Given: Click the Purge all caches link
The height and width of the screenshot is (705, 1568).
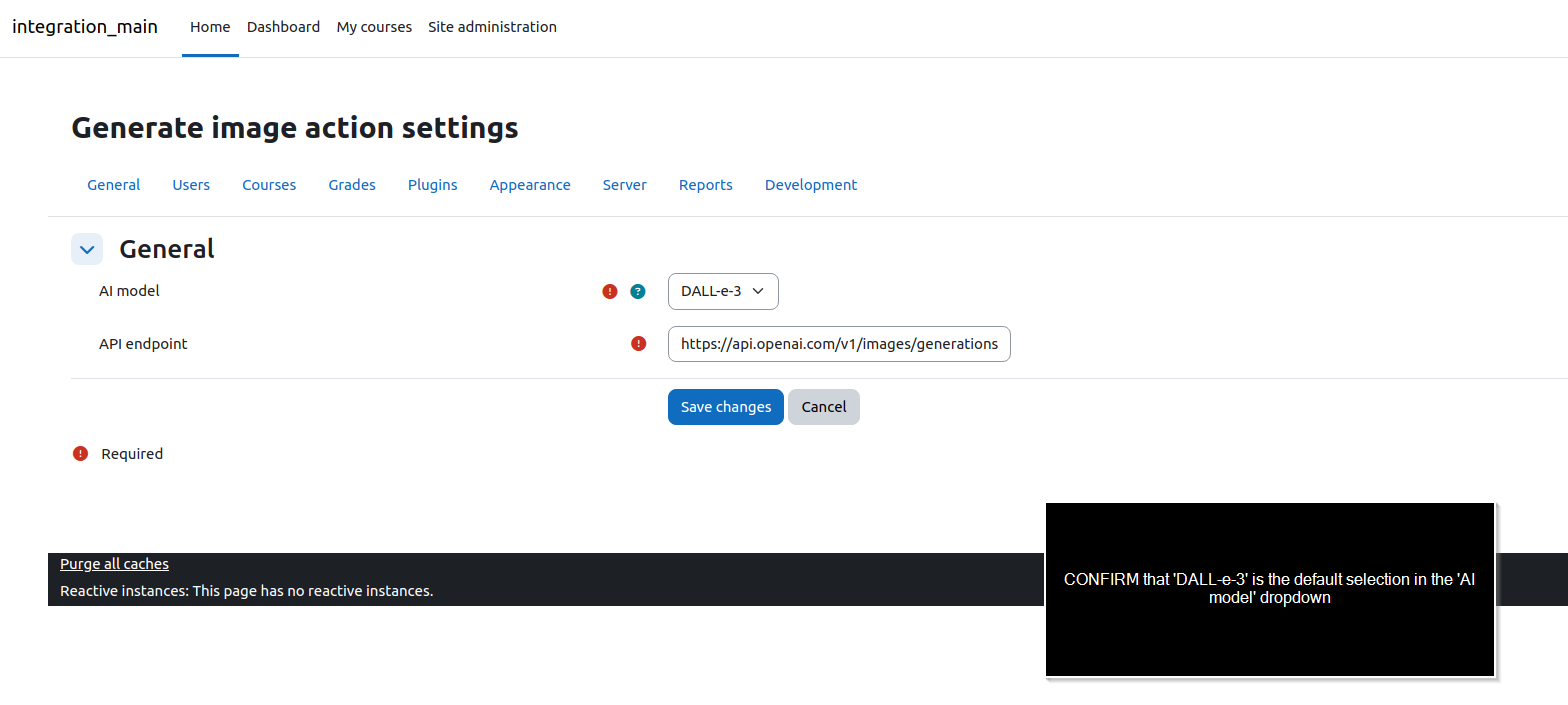Looking at the screenshot, I should click(114, 564).
